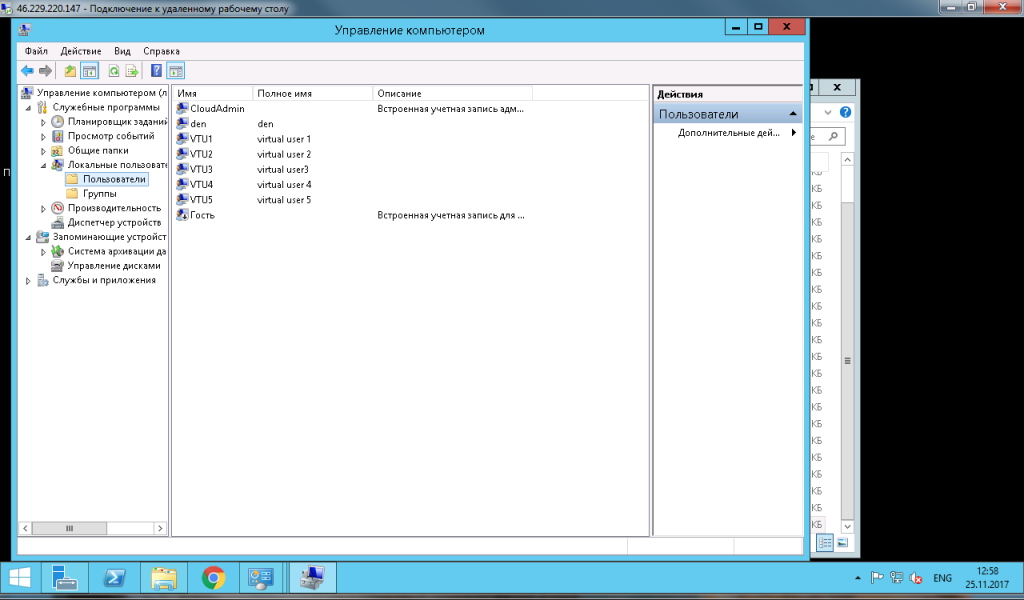Switch background Explorer to details view icon
The image size is (1024, 600).
825,543
